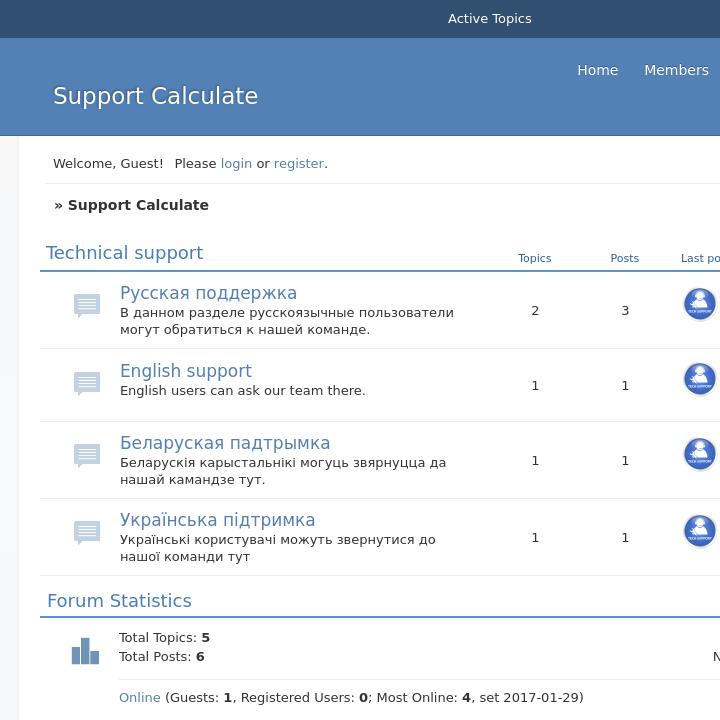The height and width of the screenshot is (720, 720).
Task: Click the login link
Action: click(x=236, y=164)
